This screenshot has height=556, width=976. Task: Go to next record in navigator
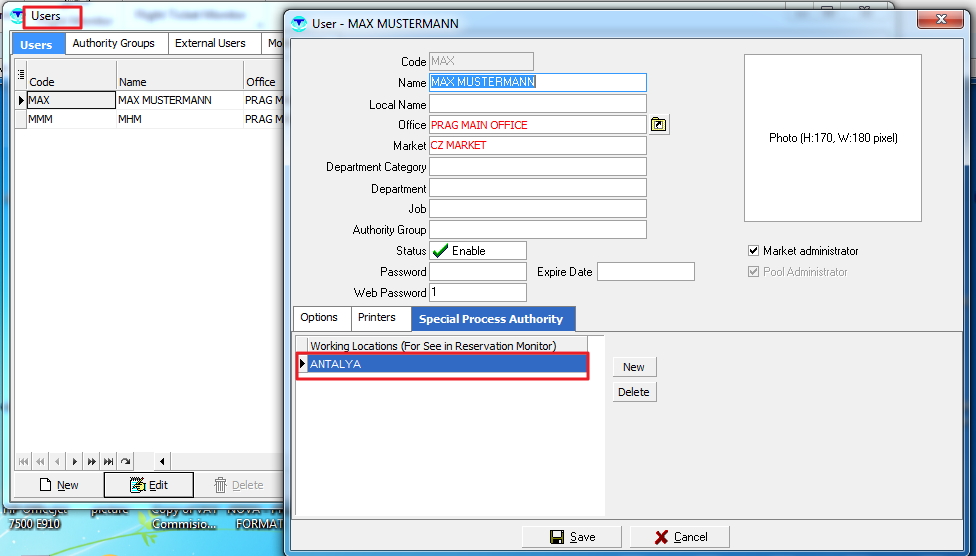[75, 461]
